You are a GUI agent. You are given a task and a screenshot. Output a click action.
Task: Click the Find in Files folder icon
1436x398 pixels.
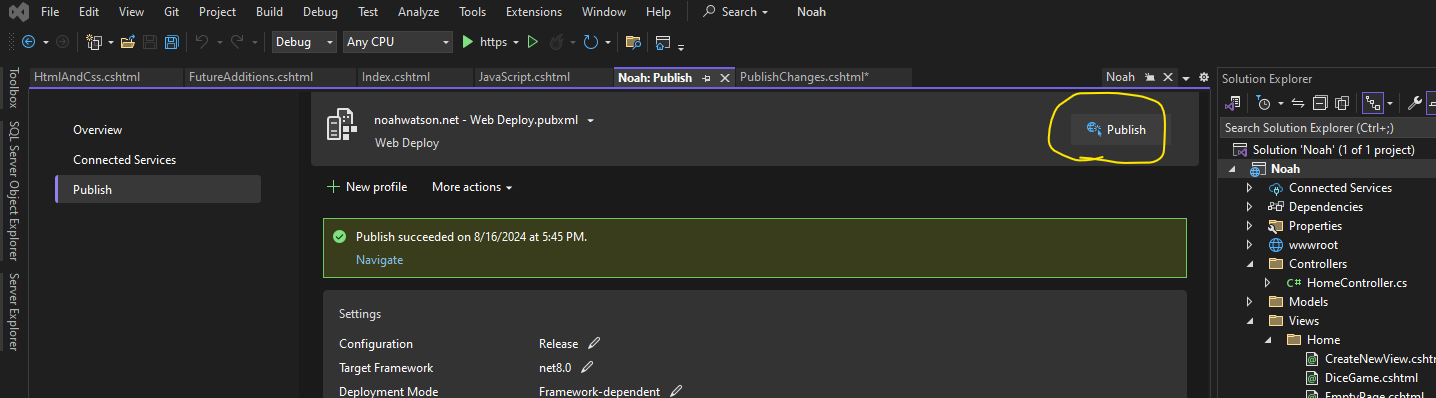(x=632, y=42)
